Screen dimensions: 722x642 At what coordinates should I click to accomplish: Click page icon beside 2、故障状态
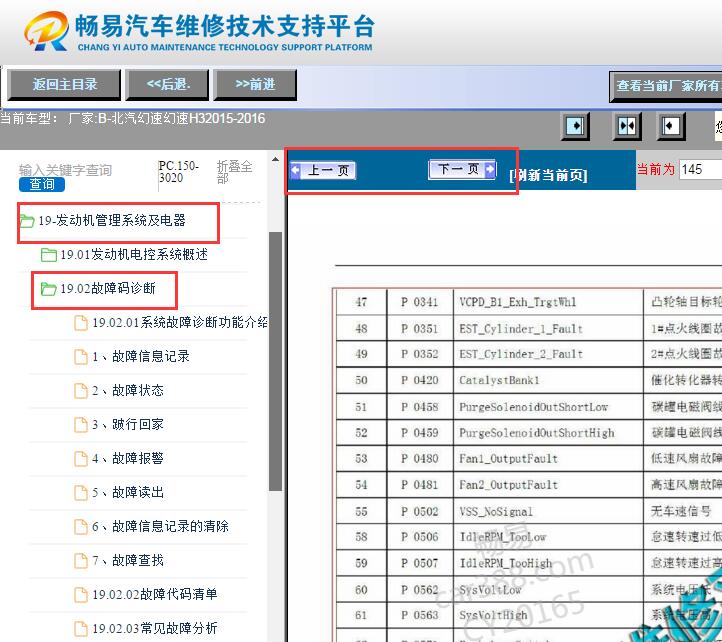(81, 391)
